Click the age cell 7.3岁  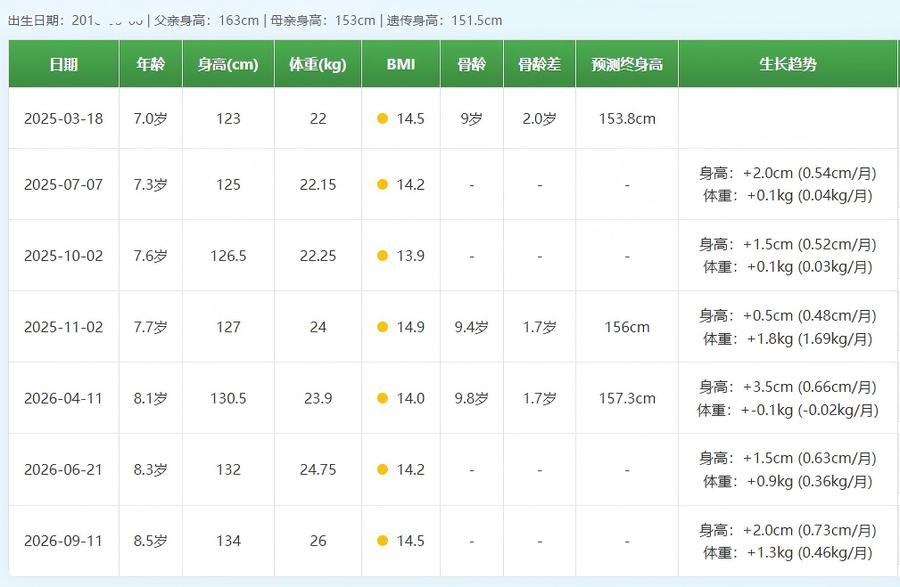(x=150, y=185)
